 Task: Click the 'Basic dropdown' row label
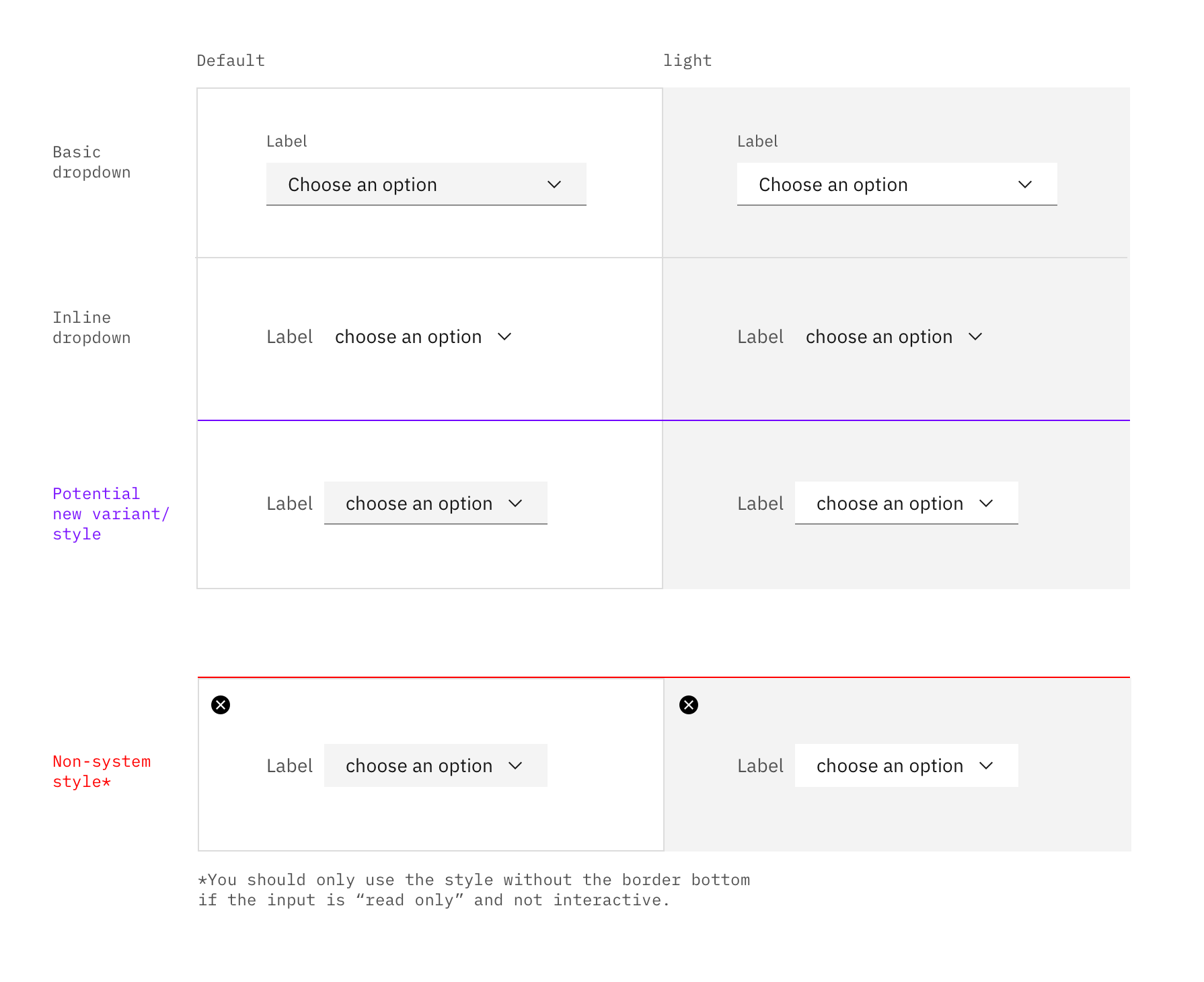click(91, 161)
